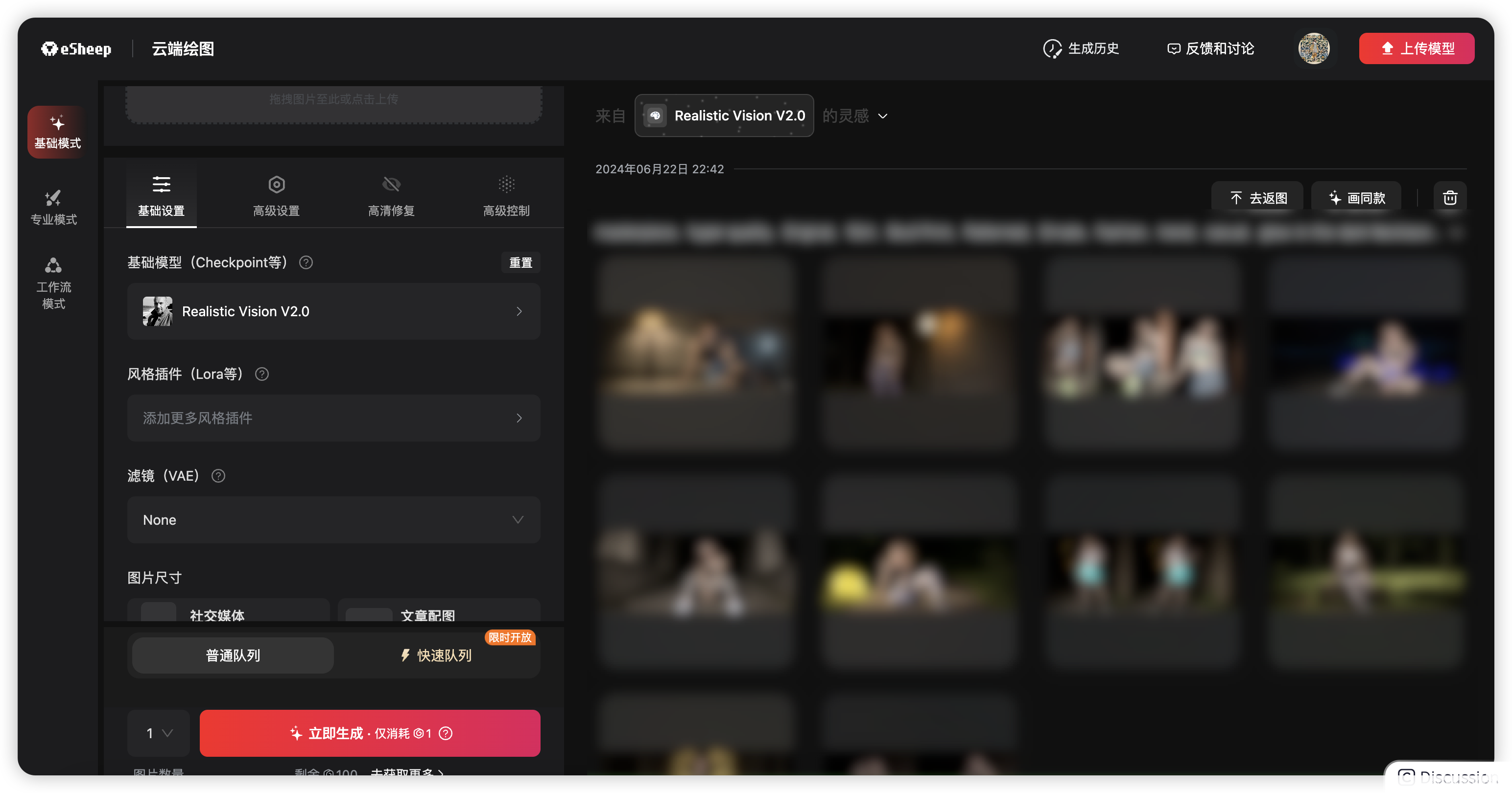Choose 社交媒体 image size preset
Viewport: 1512px width, 793px height.
(x=228, y=613)
